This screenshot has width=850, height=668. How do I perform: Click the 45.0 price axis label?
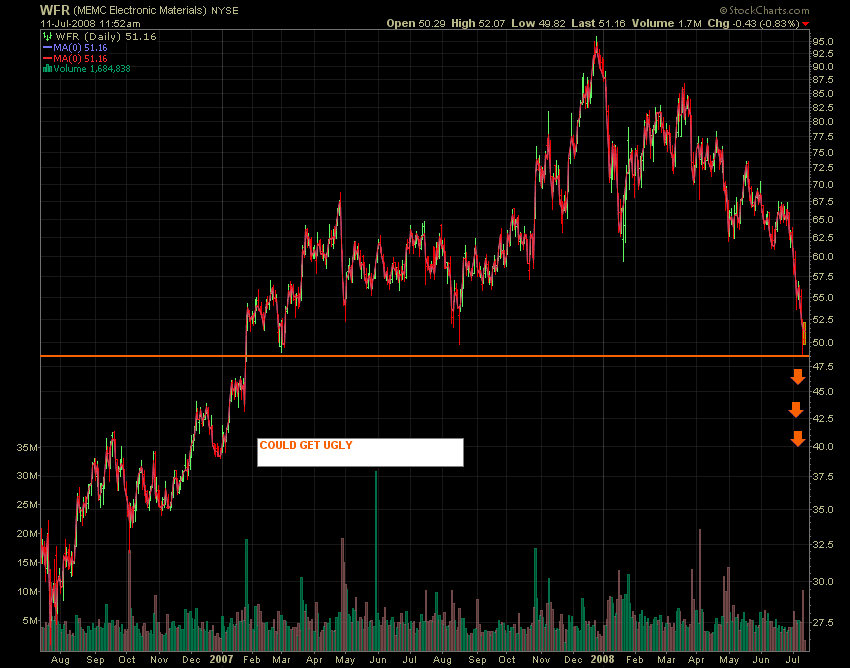point(822,391)
